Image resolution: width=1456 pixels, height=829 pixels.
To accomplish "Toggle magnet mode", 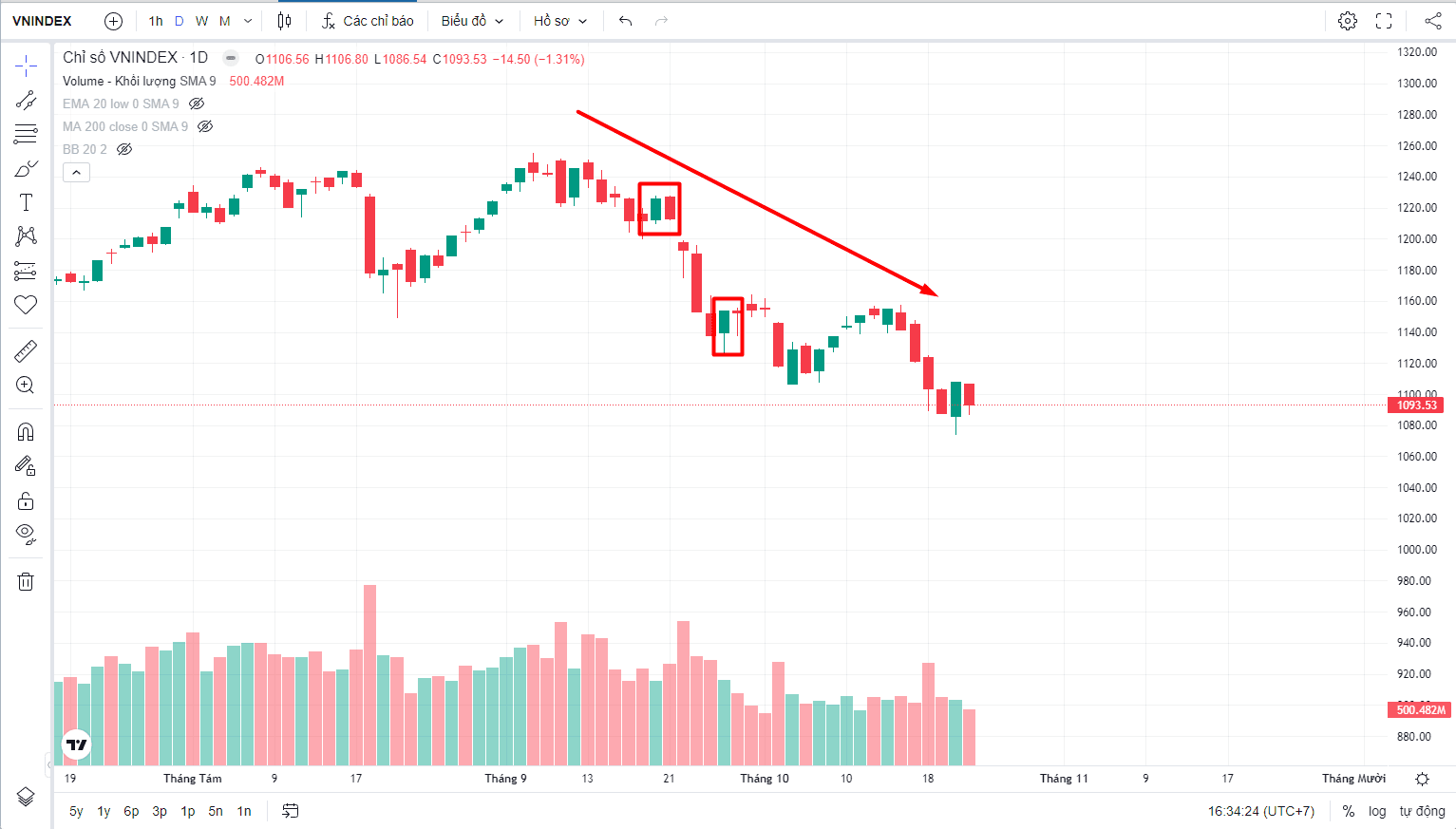I will [26, 432].
